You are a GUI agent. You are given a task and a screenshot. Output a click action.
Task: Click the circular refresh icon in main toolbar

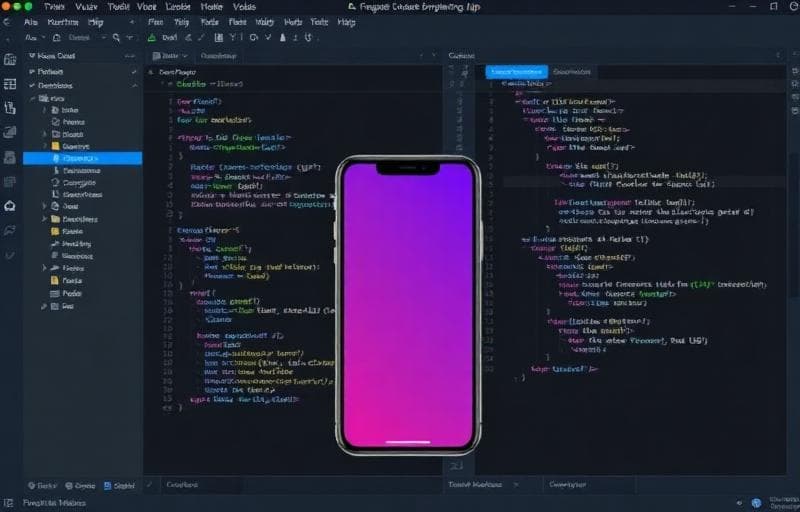click(x=254, y=37)
